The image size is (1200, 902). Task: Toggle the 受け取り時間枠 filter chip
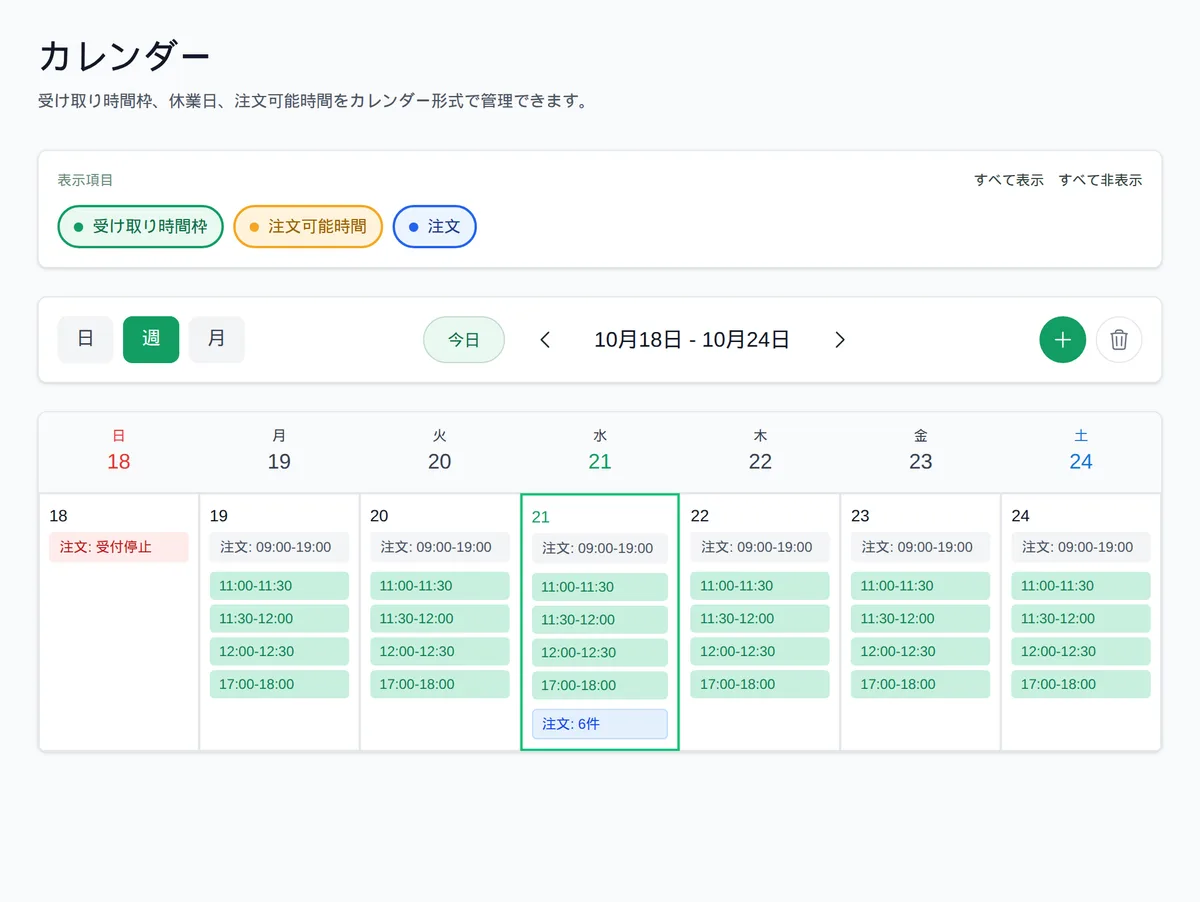tap(140, 227)
